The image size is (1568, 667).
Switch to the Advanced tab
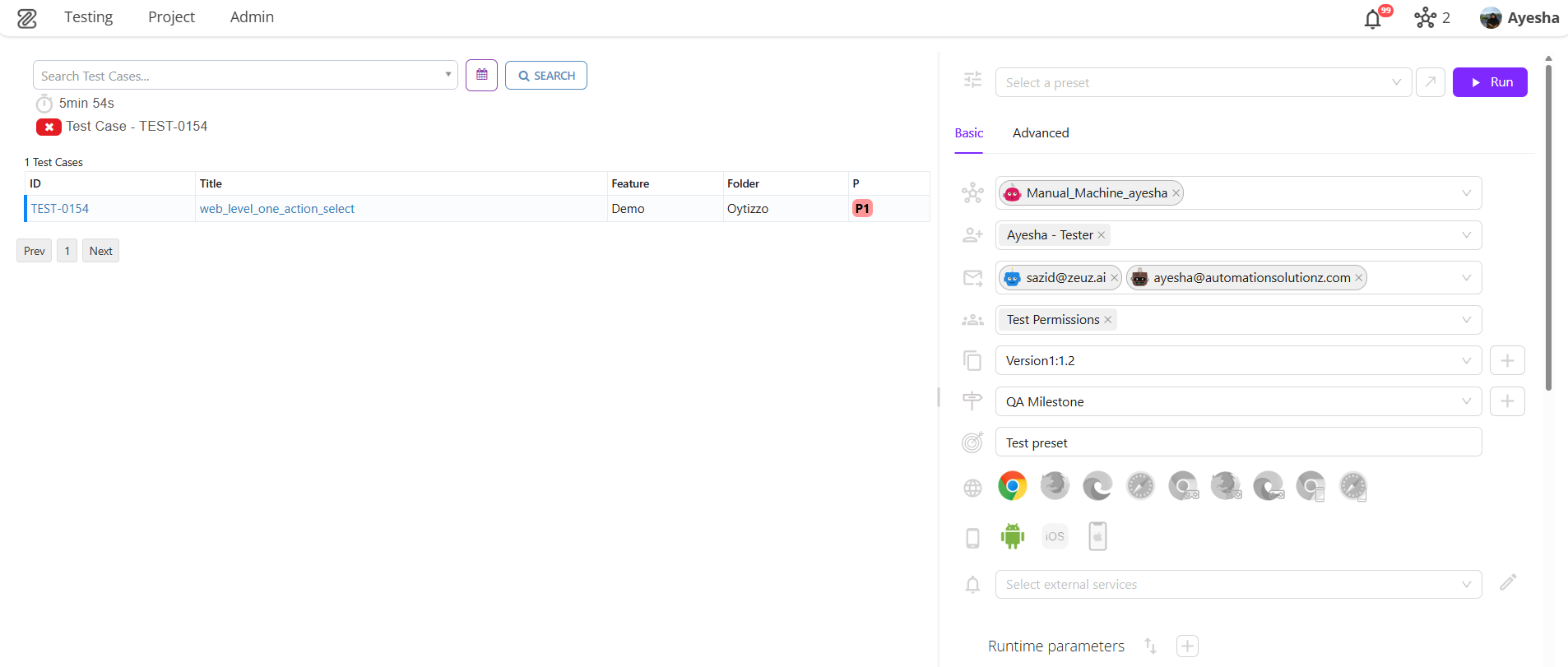[1040, 133]
